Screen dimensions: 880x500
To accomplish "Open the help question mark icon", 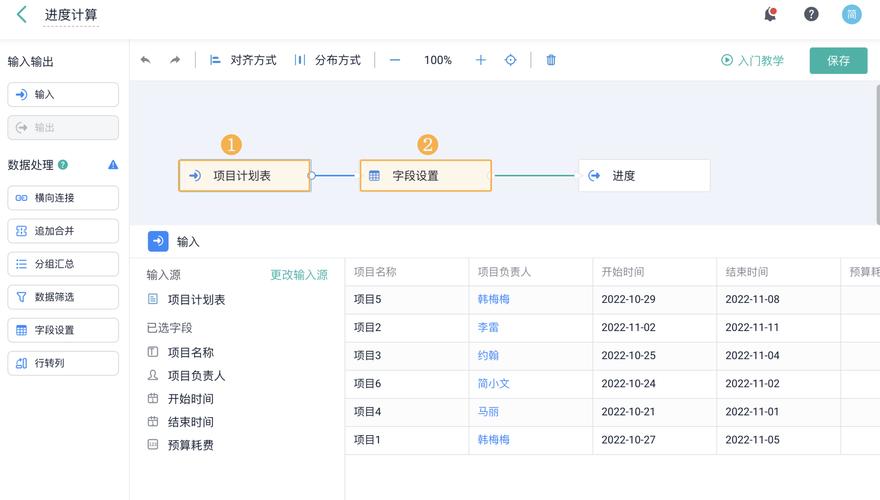I will [x=811, y=14].
